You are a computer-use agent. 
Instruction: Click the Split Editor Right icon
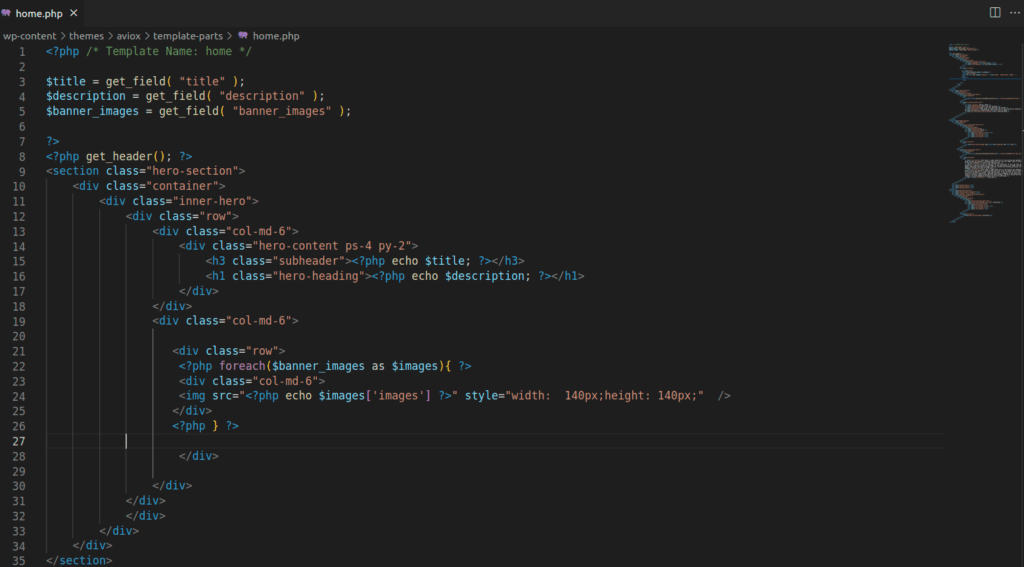pos(994,12)
